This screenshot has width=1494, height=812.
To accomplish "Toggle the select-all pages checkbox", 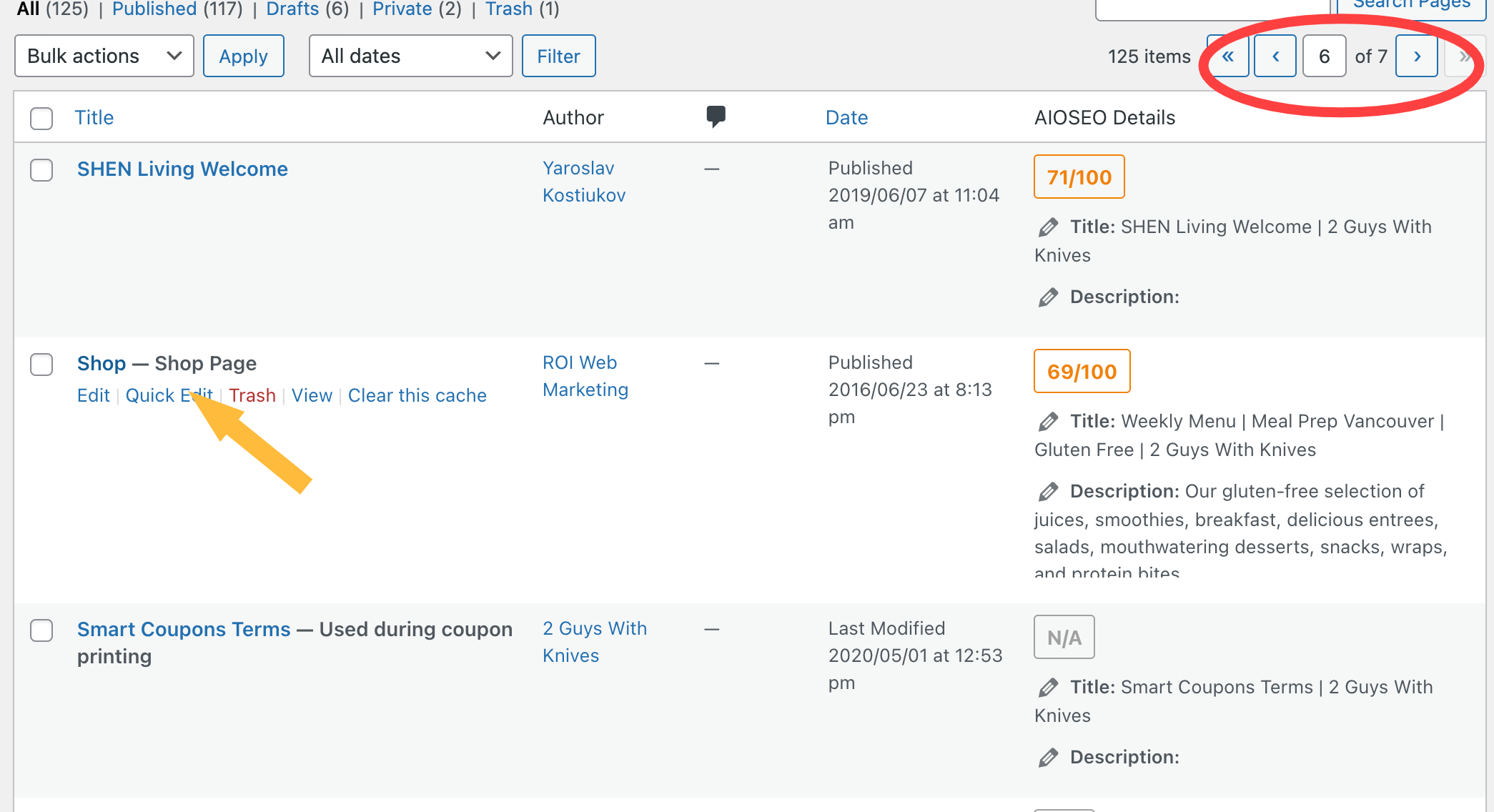I will [x=41, y=118].
